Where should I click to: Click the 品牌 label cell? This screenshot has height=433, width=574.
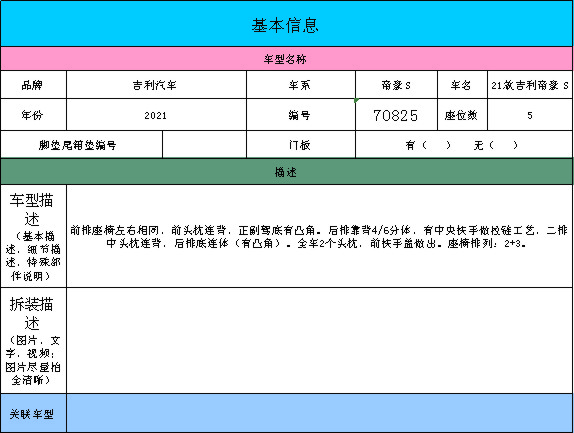[x=33, y=85]
